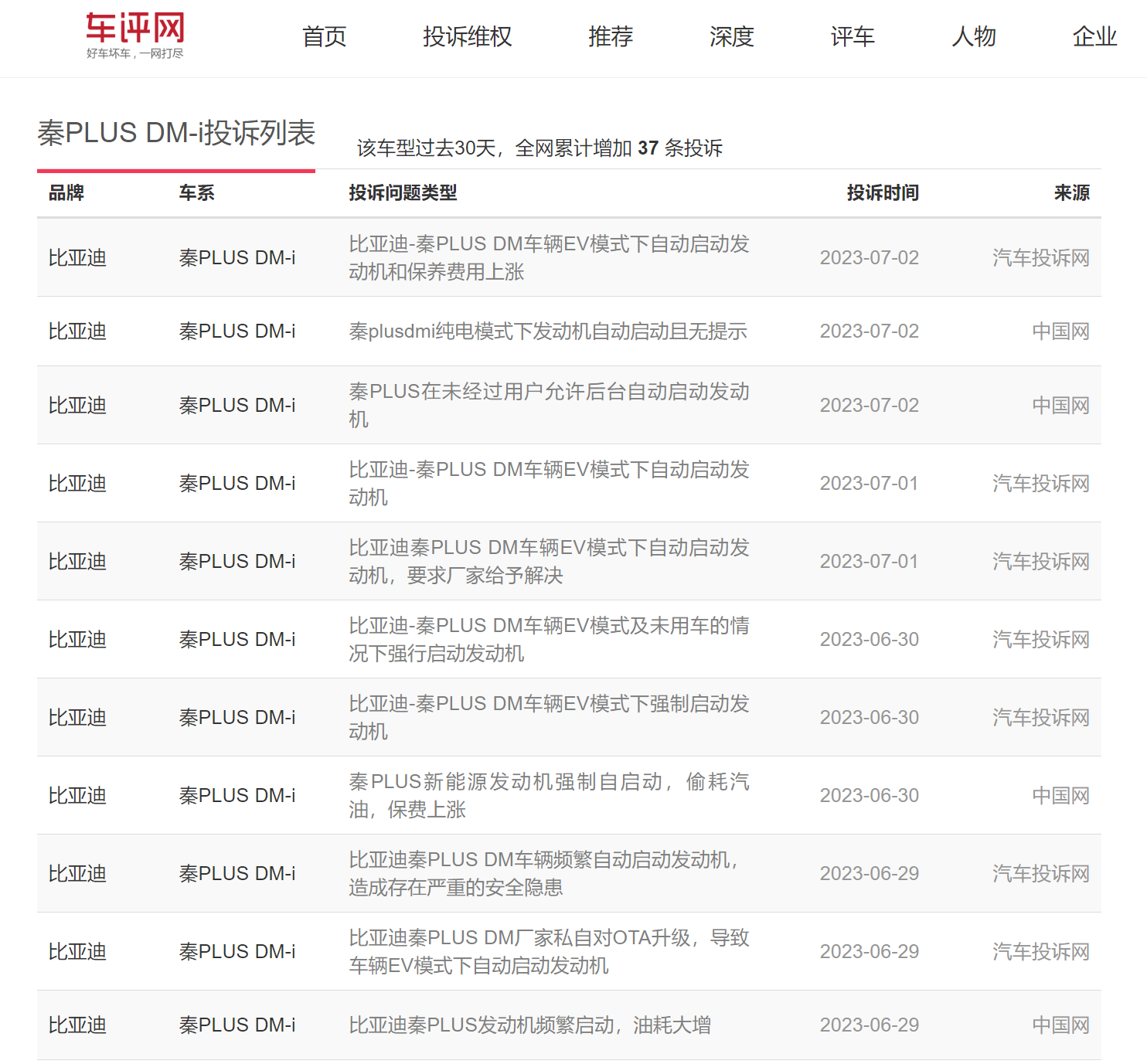This screenshot has height=1064, width=1147.
Task: Open complaint 秦plusdmi纯电模式下发动机自动启动且无提示
Action: 548,331
